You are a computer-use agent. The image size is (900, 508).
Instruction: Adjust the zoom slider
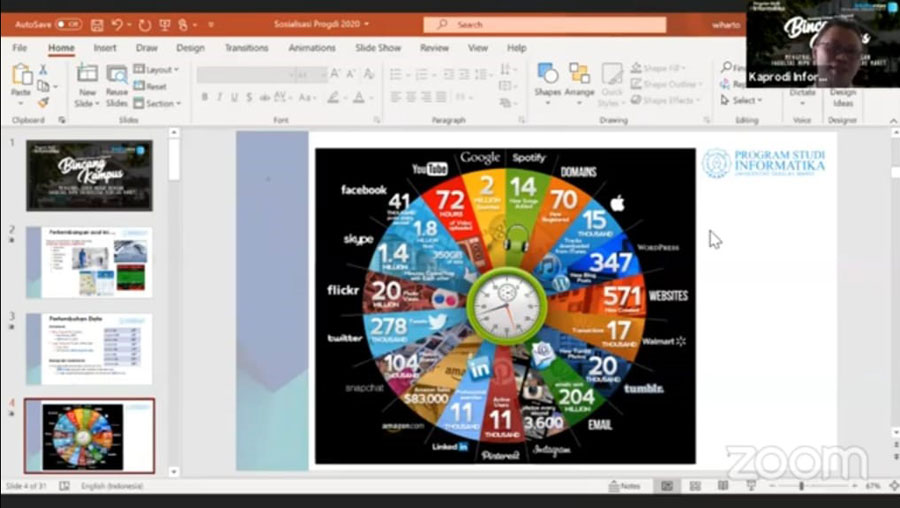click(801, 486)
